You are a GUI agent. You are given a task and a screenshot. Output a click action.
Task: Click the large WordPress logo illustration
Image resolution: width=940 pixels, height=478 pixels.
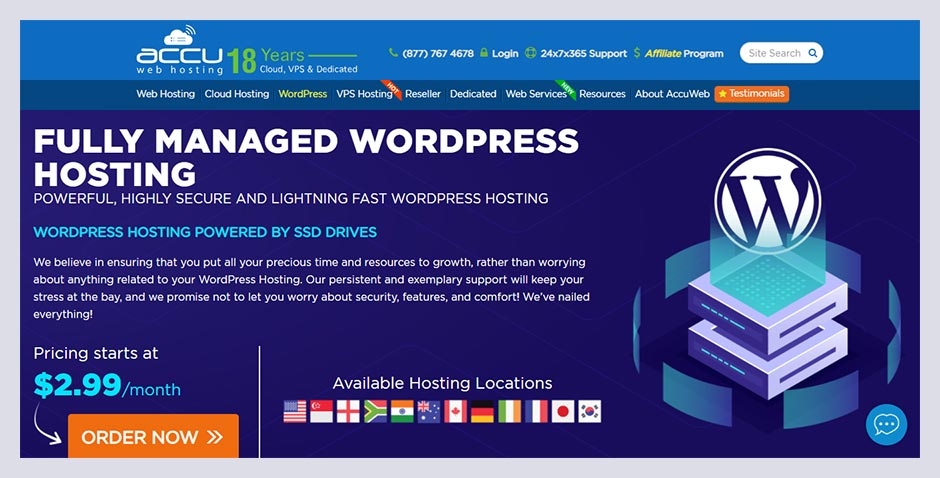pos(767,201)
